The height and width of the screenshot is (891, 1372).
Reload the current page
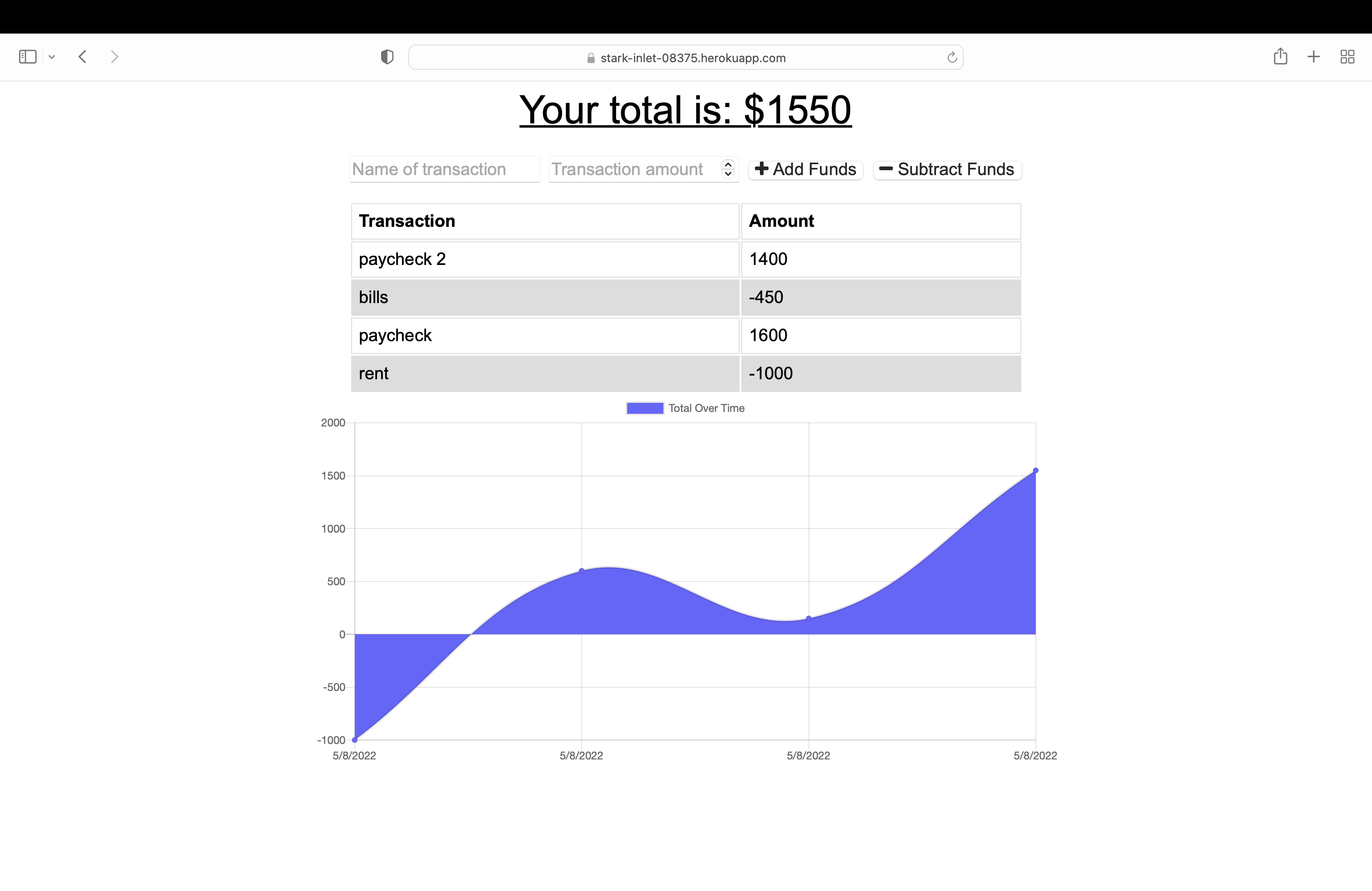952,57
